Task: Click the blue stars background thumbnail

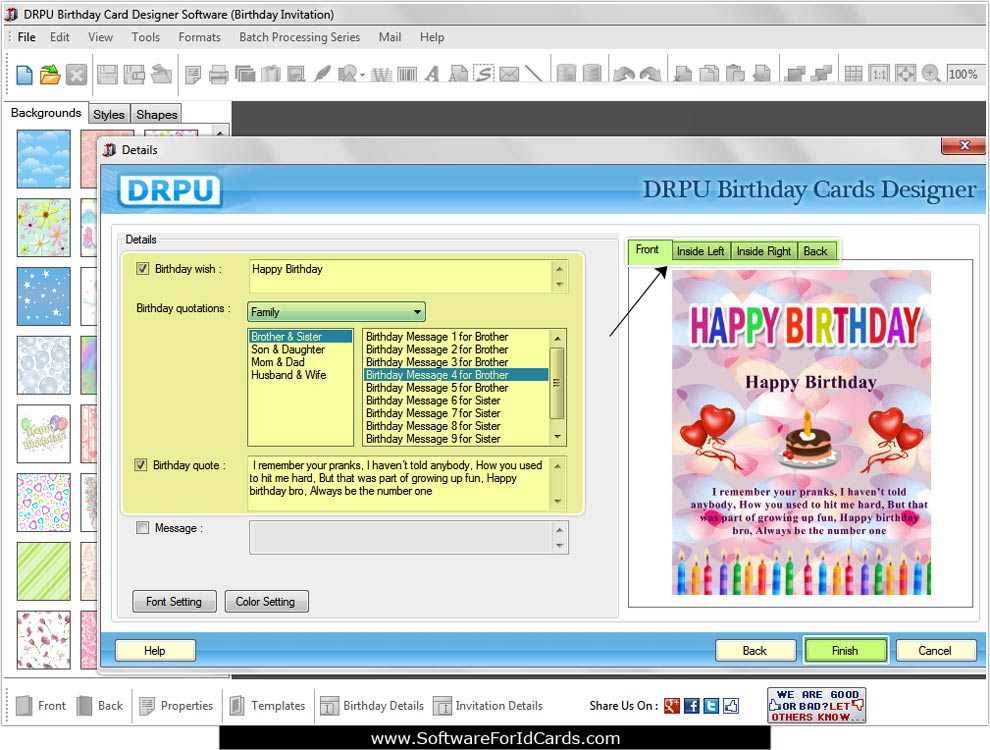Action: click(44, 296)
